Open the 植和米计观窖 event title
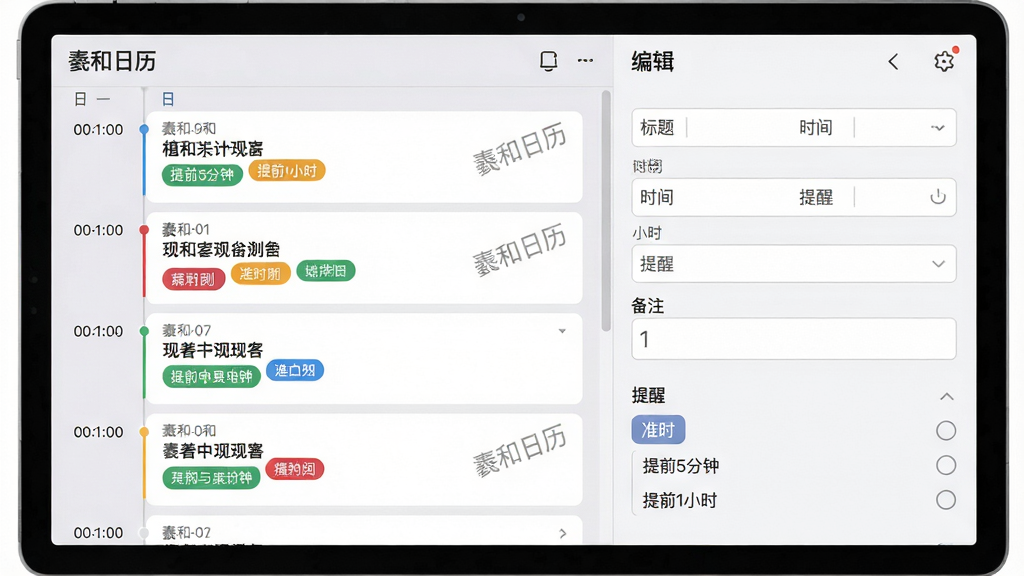1024x576 pixels. click(212, 149)
